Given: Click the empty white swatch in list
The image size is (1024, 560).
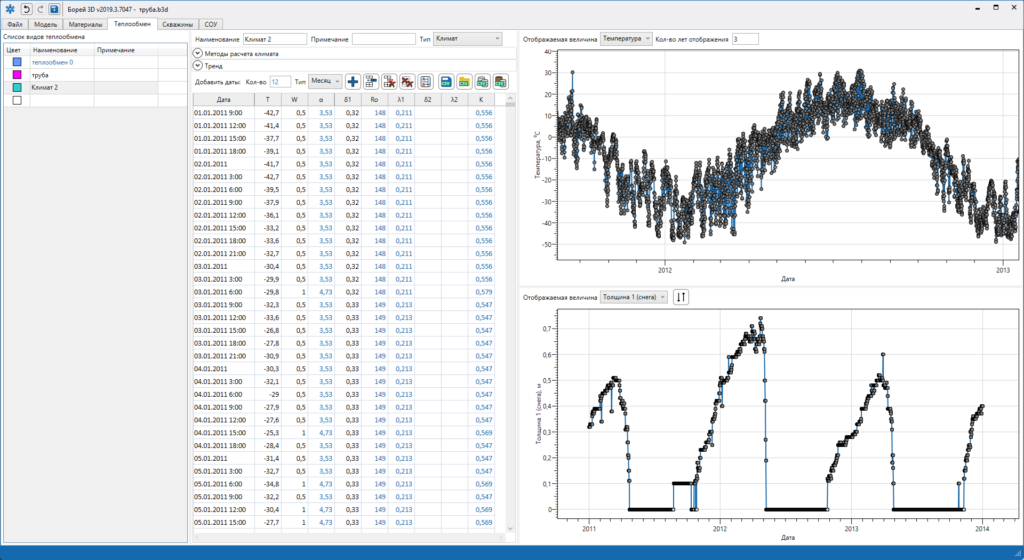Looking at the screenshot, I should click(x=17, y=100).
